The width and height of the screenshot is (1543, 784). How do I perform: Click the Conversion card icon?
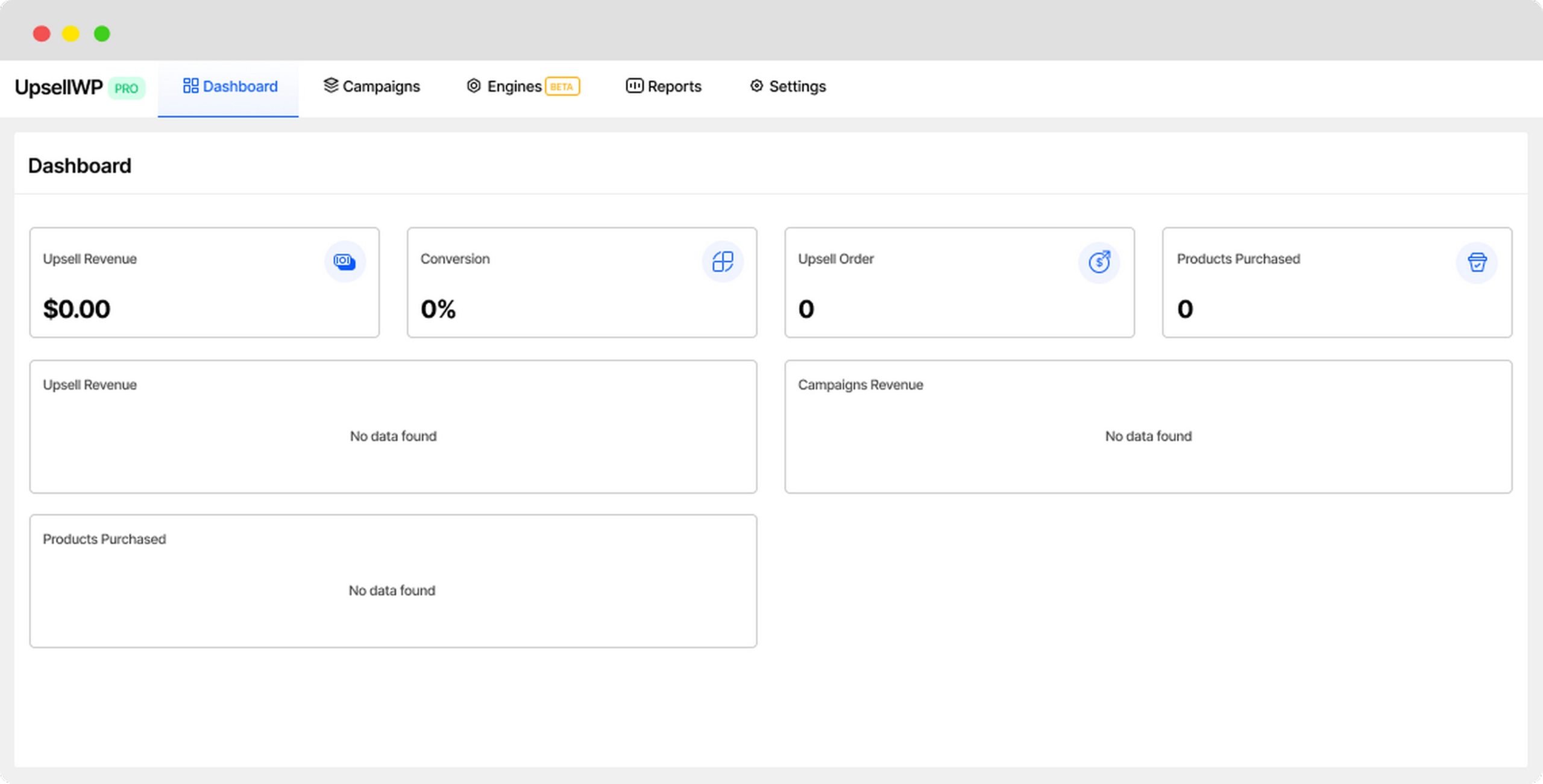pos(722,262)
